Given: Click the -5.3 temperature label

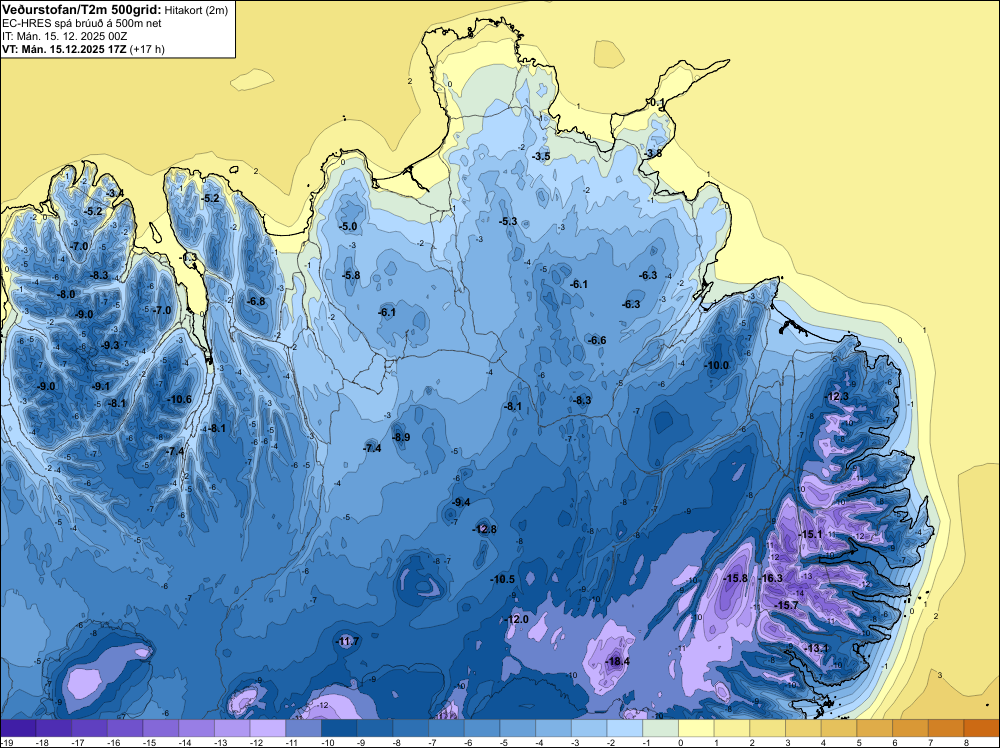Looking at the screenshot, I should [508, 221].
